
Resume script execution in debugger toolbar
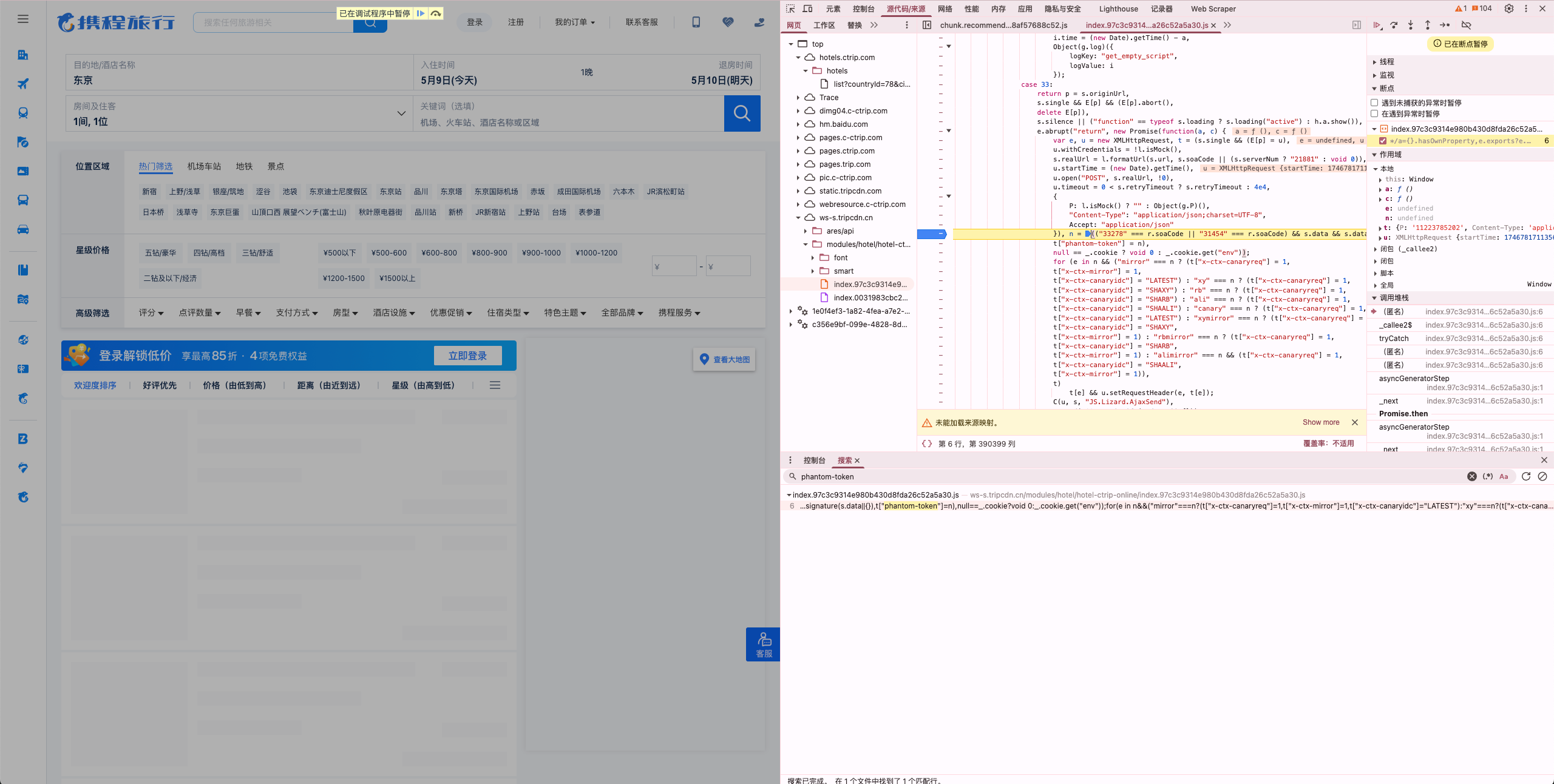[1377, 25]
